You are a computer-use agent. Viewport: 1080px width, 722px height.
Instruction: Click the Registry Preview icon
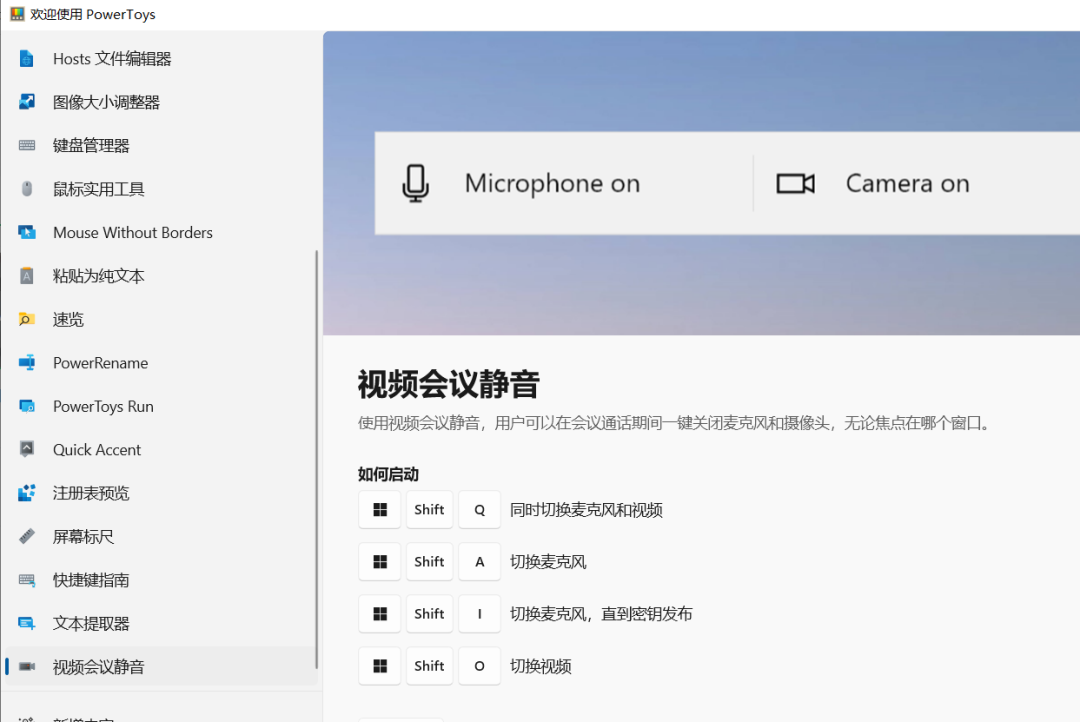tap(27, 493)
